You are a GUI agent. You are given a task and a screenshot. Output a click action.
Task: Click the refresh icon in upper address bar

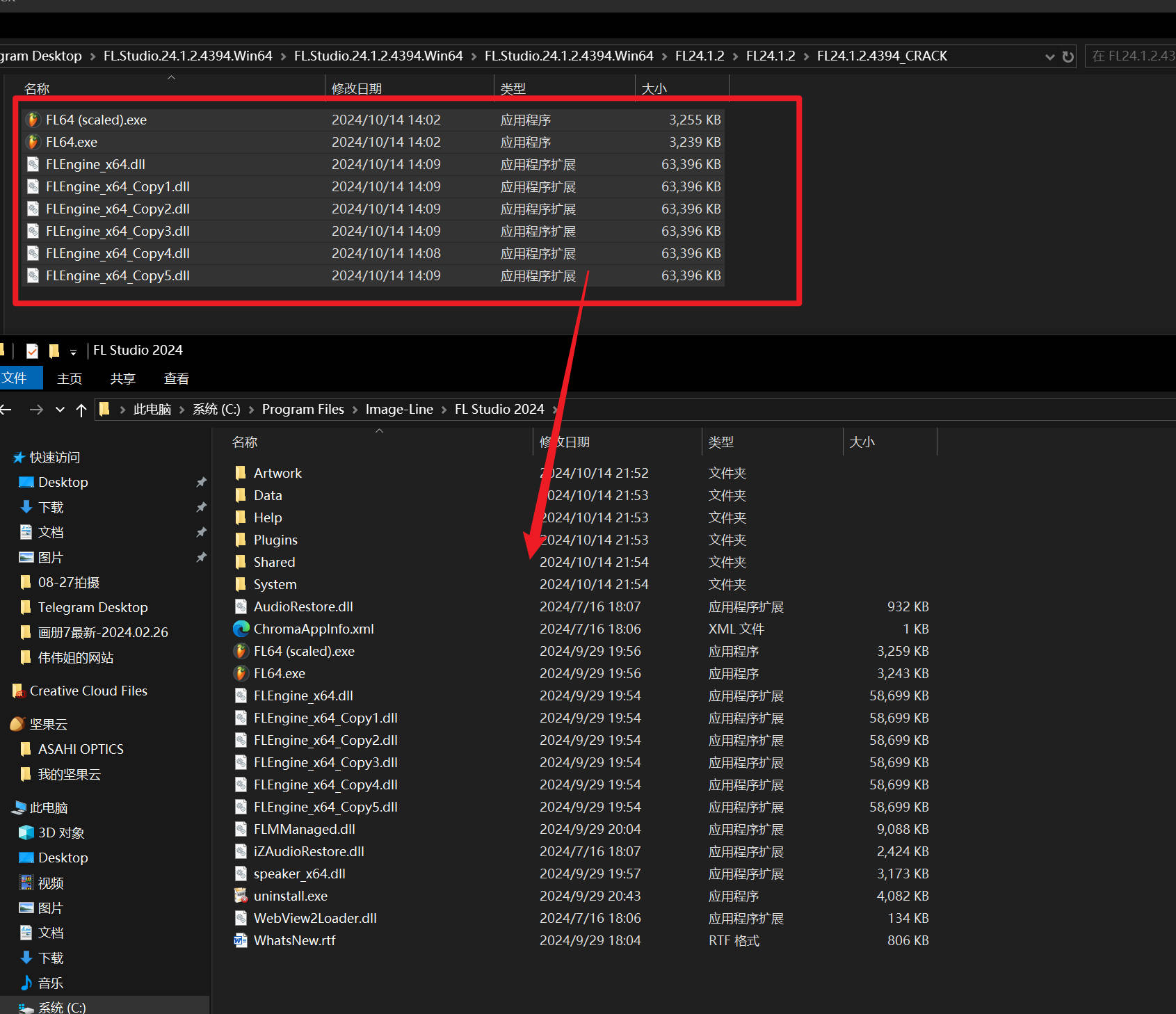[1068, 56]
